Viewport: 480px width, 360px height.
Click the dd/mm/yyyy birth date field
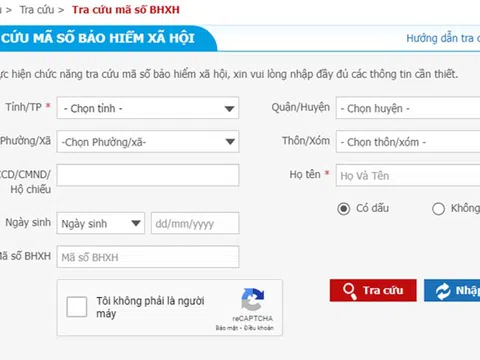(195, 223)
